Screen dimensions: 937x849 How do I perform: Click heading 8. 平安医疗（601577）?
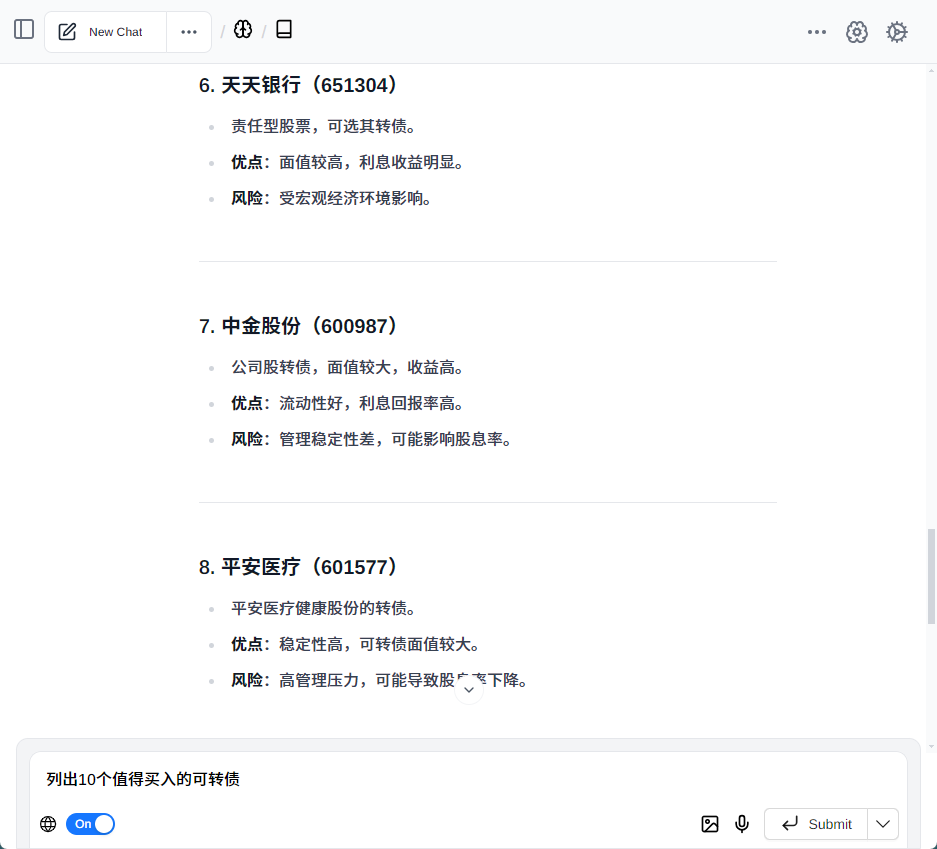(298, 567)
